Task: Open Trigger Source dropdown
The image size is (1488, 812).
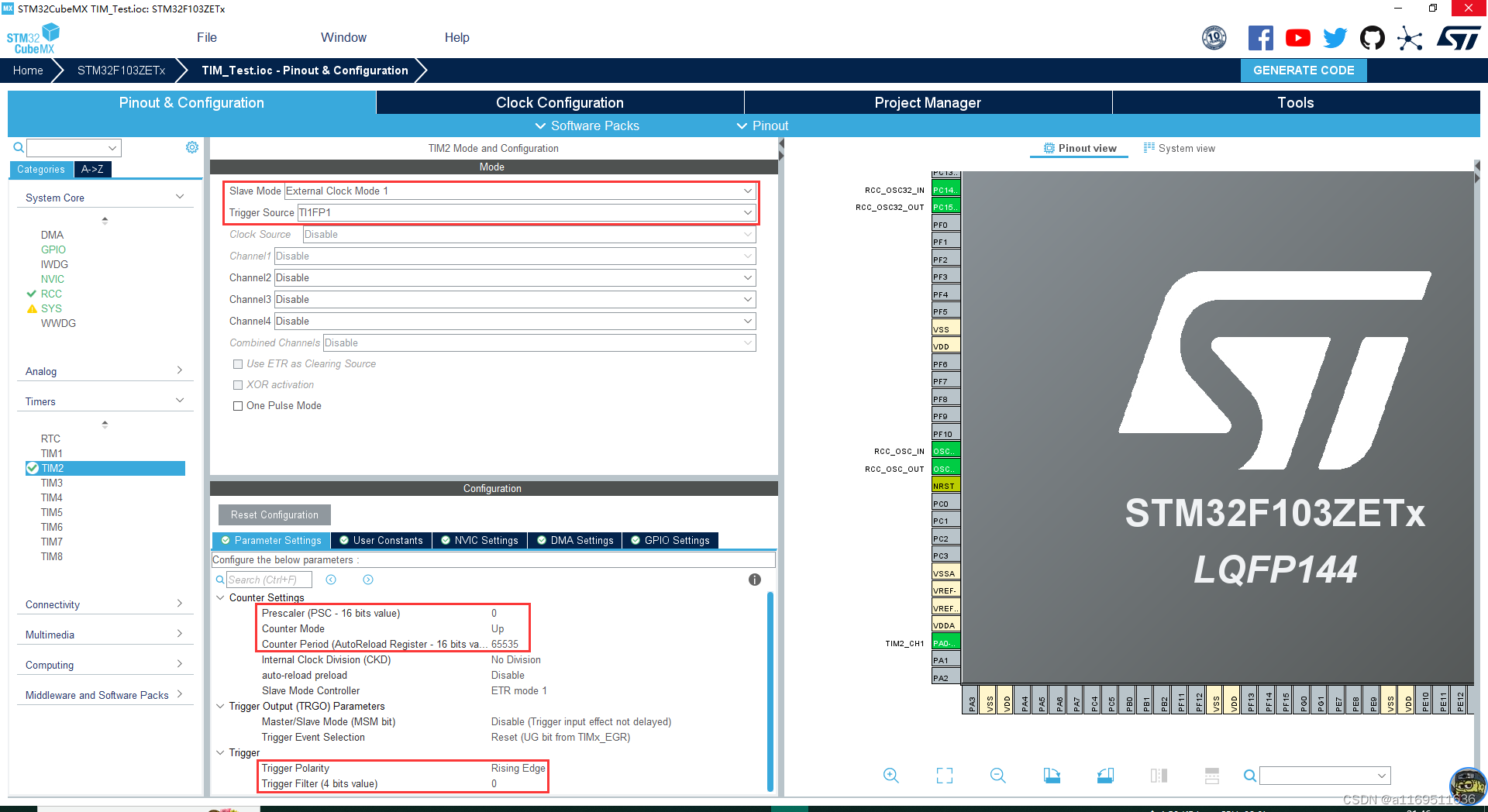Action: click(526, 212)
